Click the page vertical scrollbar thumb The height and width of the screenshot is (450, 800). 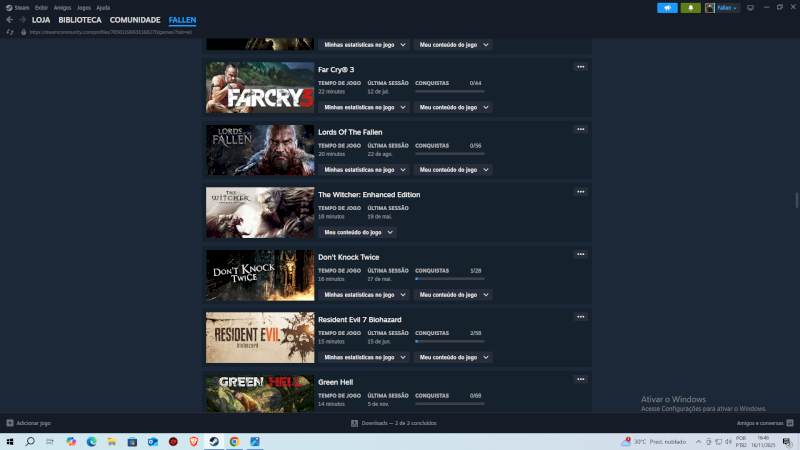tap(796, 200)
